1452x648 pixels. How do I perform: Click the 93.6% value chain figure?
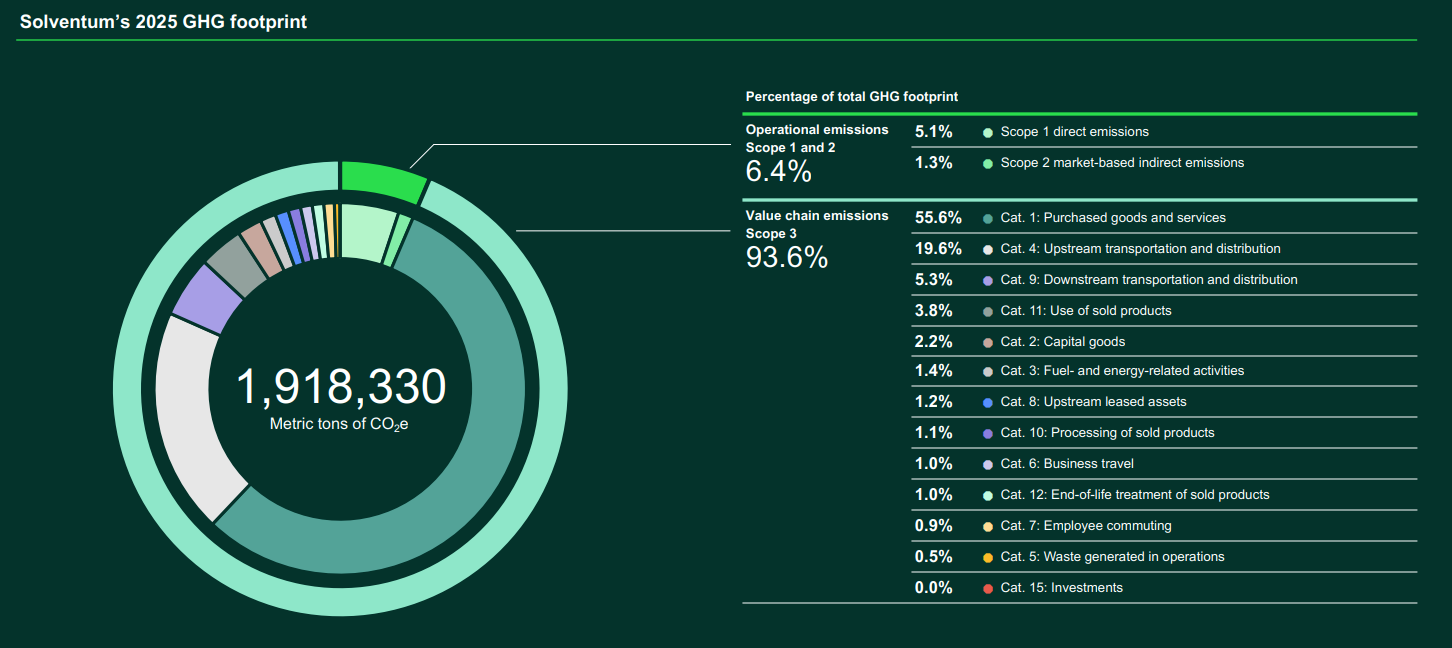(x=787, y=258)
